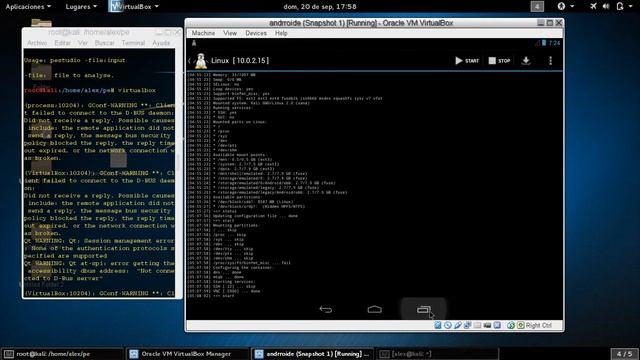Click the 4 / 5 workspace switcher
The height and width of the screenshot is (360, 640).
click(x=624, y=354)
